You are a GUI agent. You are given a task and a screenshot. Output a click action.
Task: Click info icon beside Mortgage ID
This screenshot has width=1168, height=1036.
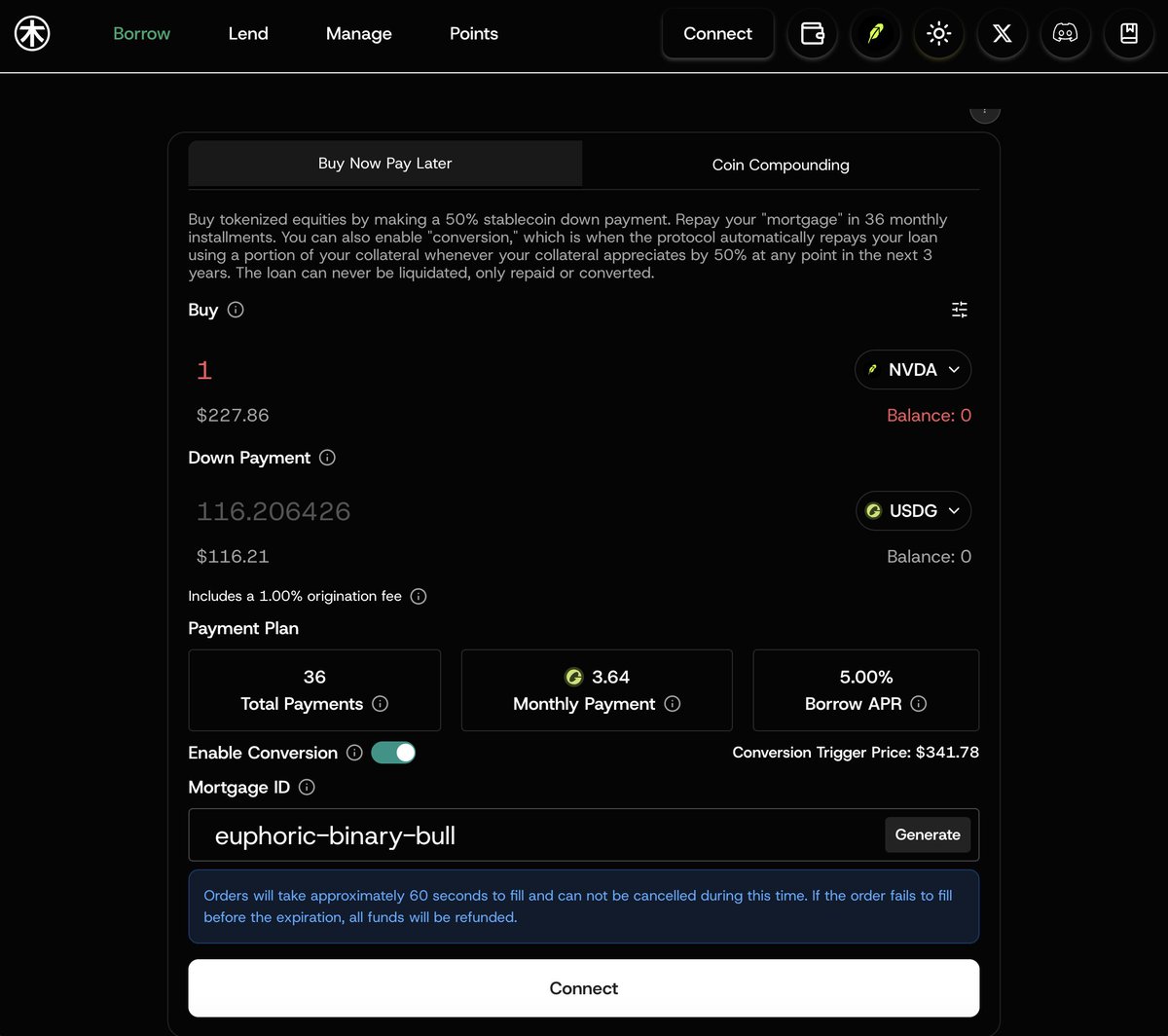point(307,787)
